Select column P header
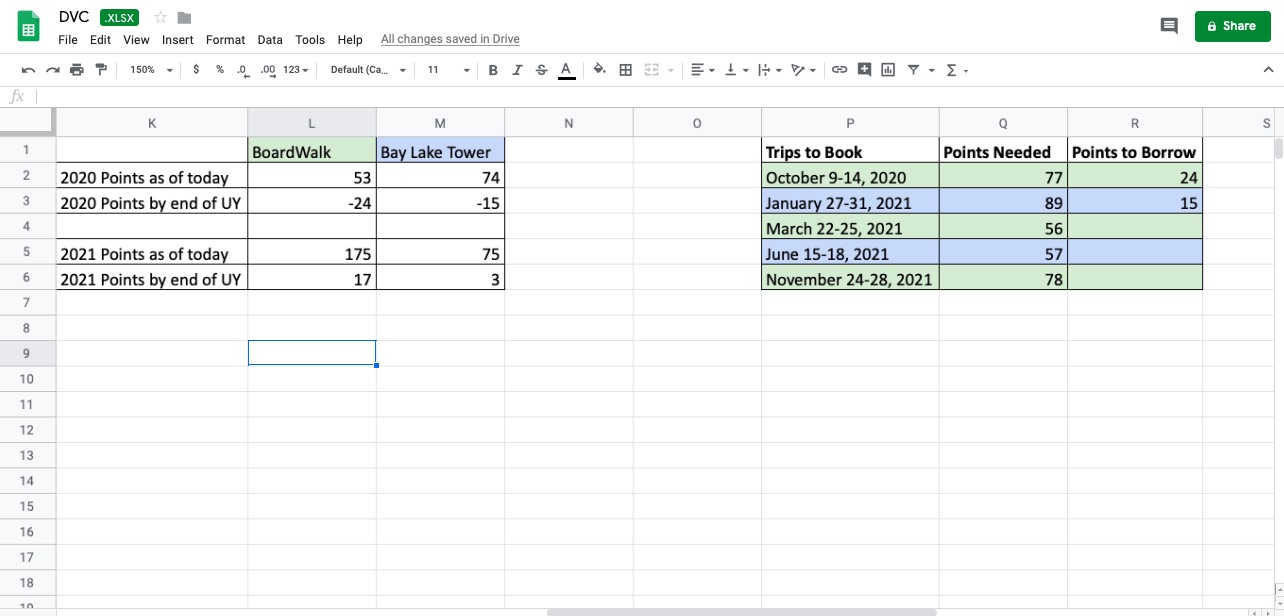The width and height of the screenshot is (1284, 616). [x=850, y=123]
